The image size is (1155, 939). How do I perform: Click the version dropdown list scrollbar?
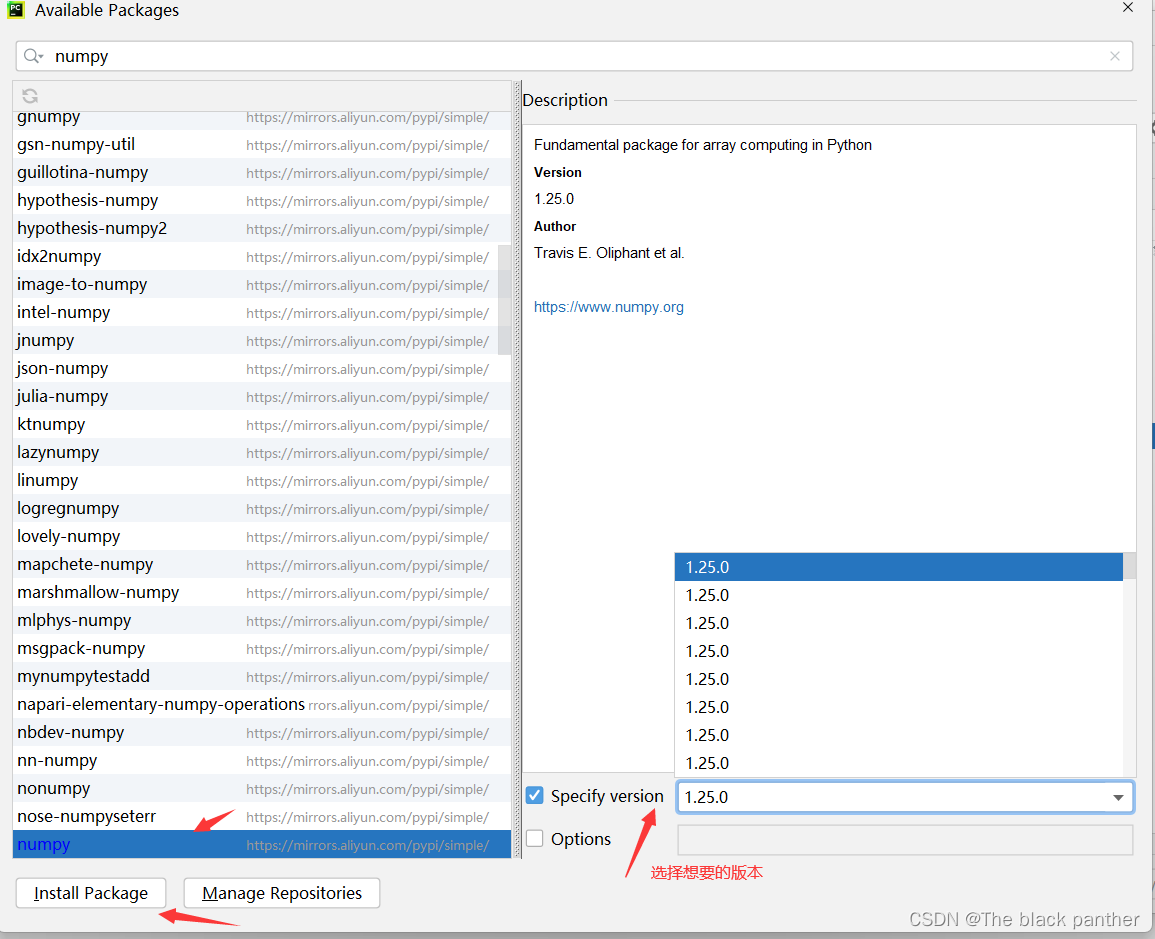pos(1128,566)
